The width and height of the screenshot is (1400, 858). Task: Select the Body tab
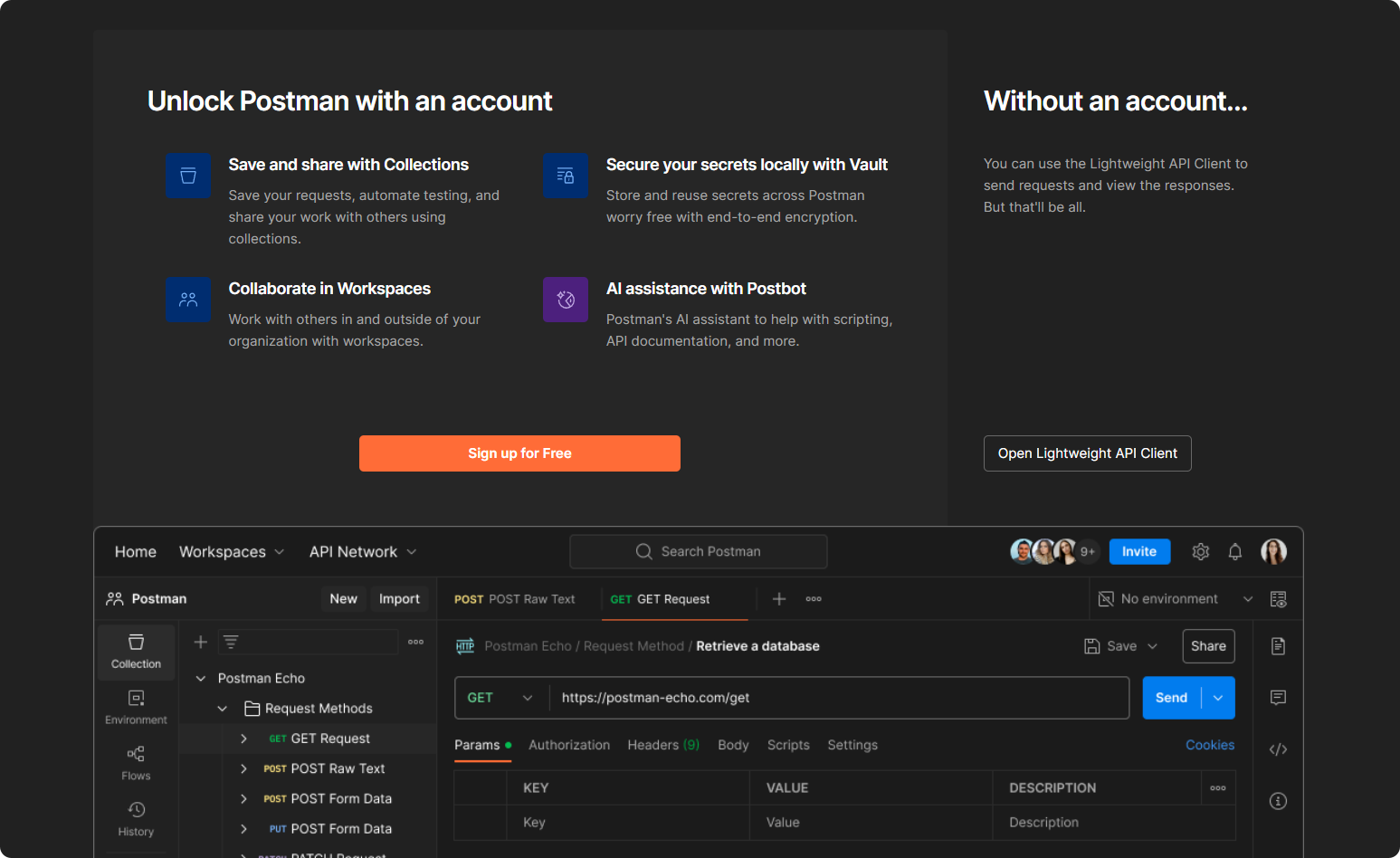(x=733, y=745)
